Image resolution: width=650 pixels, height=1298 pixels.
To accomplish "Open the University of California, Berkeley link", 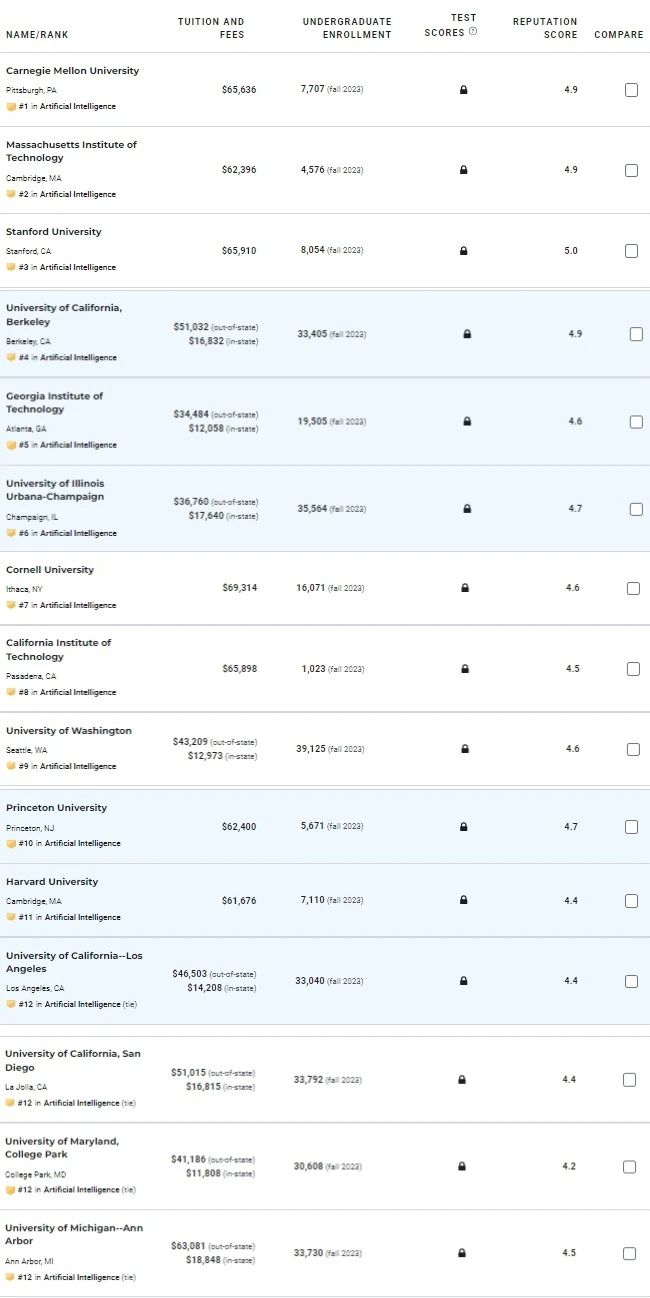I will [64, 315].
